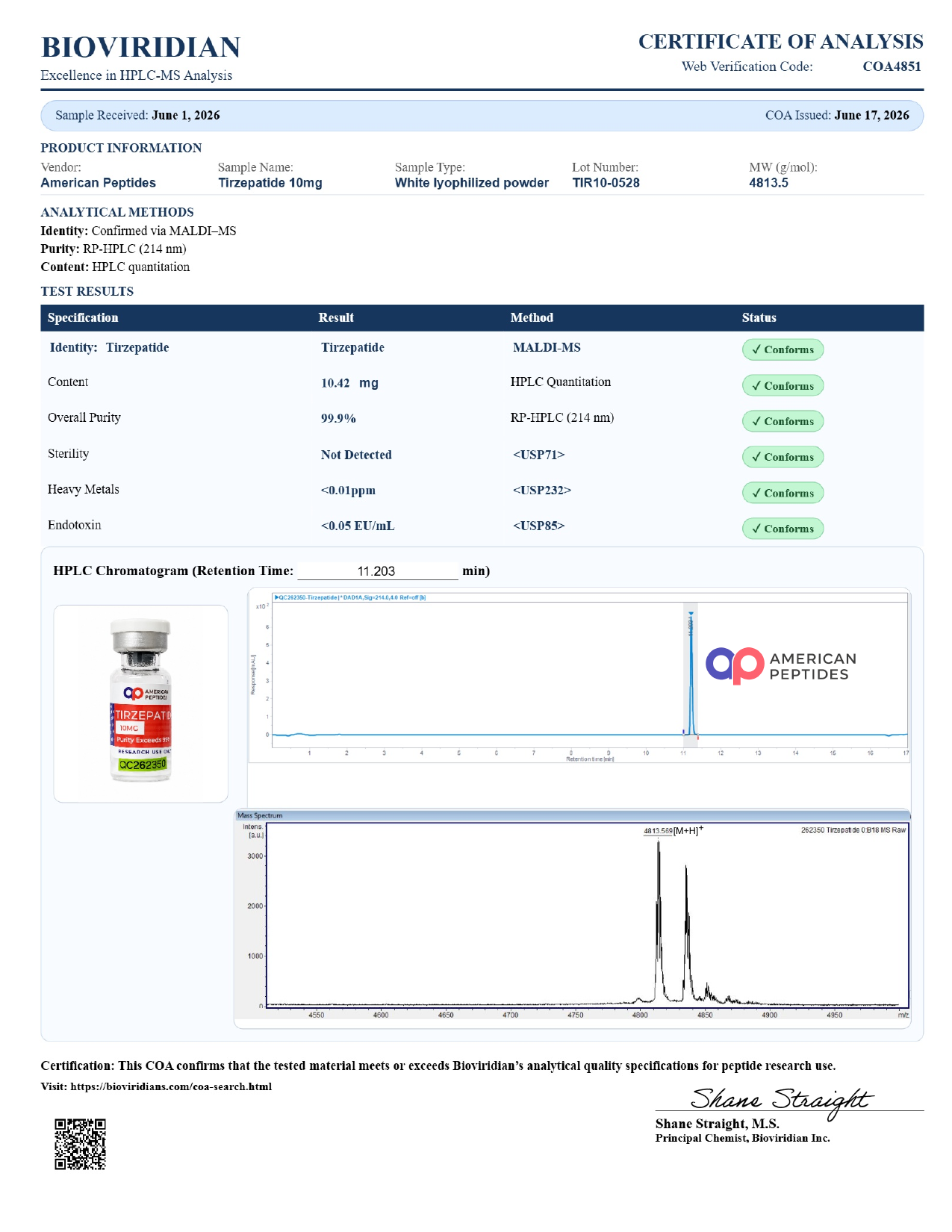Screen dimensions: 952x1232
Task: Click the Principal Chemist, Bioviridian Inc. title
Action: [x=742, y=1138]
